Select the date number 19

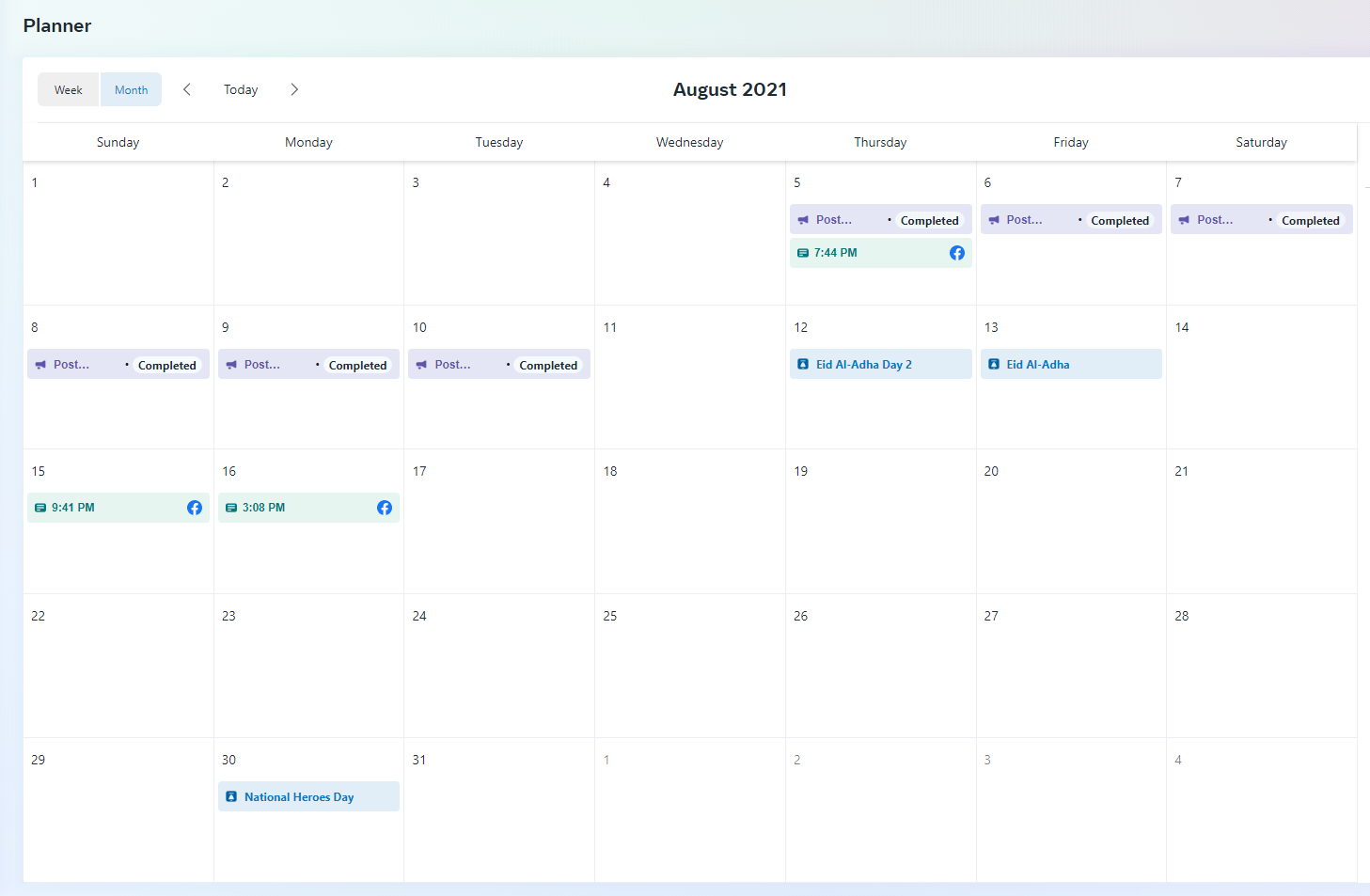[x=801, y=471]
